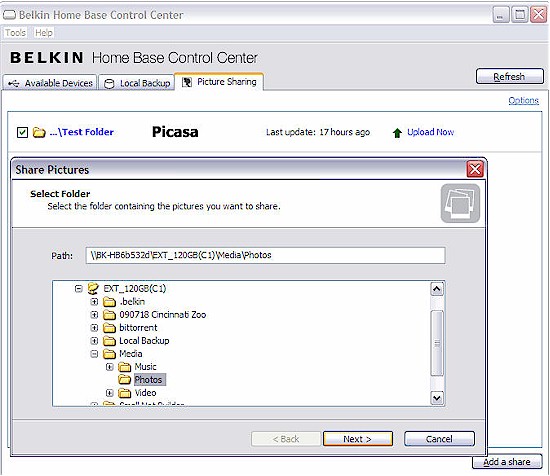Click the application icon in the title bar
550x476 pixels.
pyautogui.click(x=9, y=15)
